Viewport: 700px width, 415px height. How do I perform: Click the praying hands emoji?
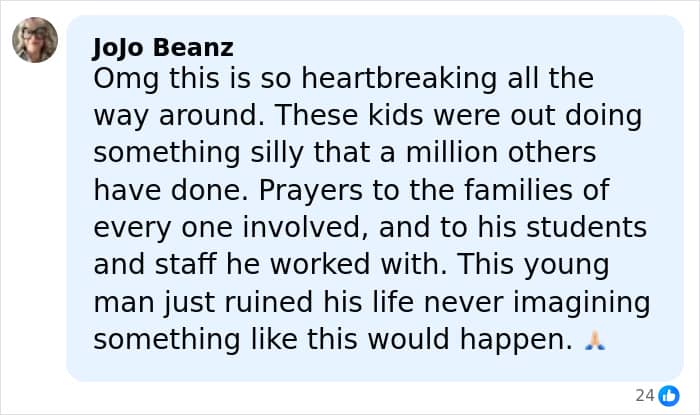[x=594, y=340]
